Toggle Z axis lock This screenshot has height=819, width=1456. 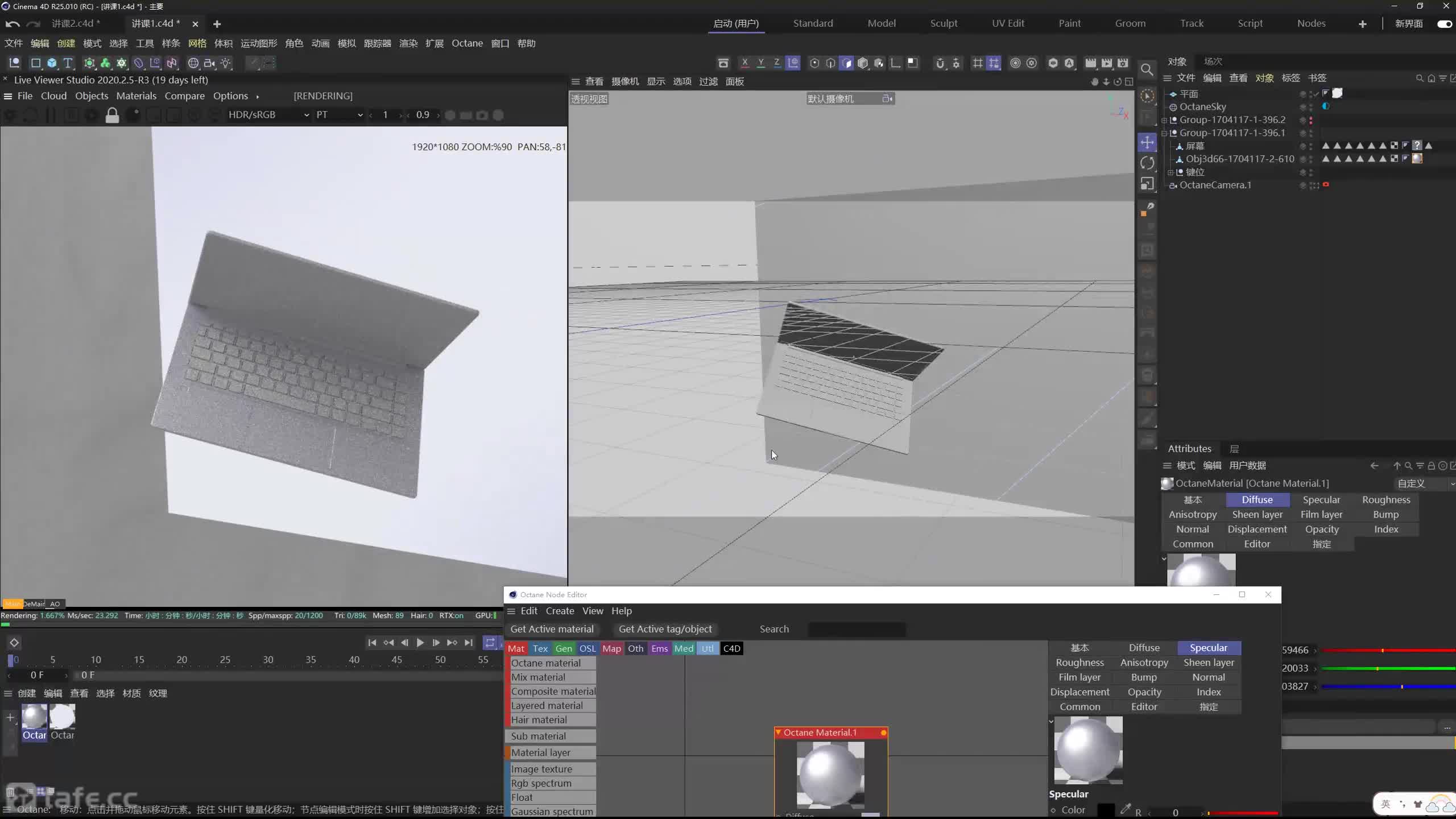(x=776, y=63)
